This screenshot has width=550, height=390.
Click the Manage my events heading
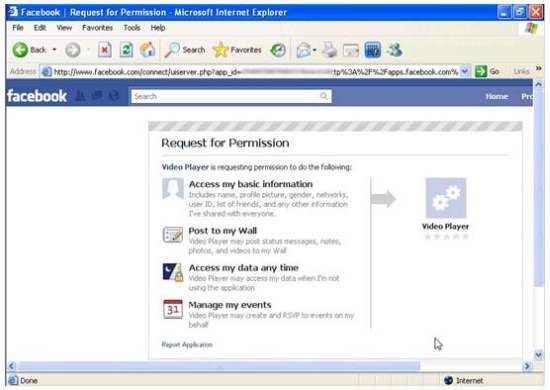tap(230, 305)
